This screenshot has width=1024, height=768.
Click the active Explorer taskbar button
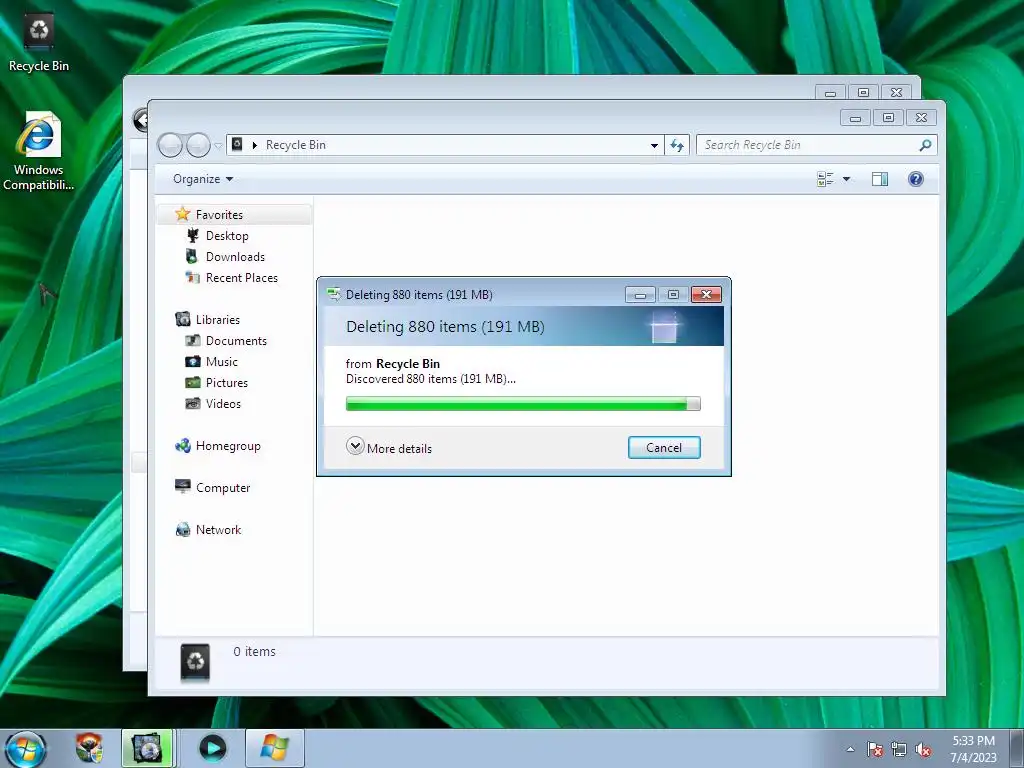click(x=146, y=748)
